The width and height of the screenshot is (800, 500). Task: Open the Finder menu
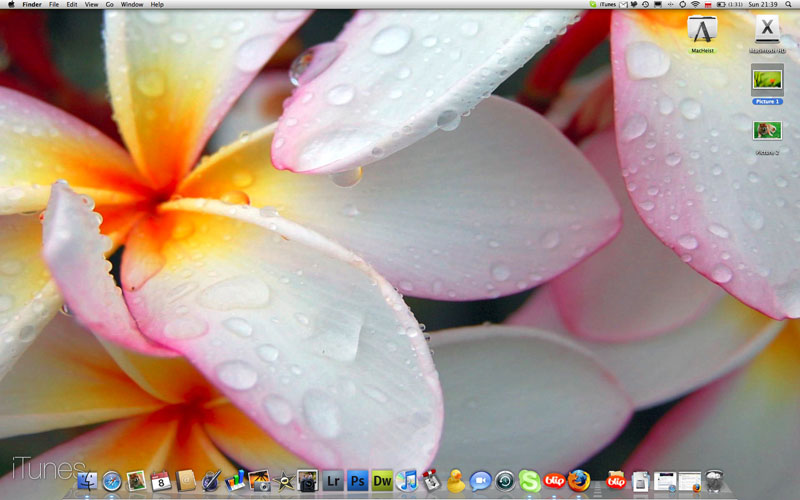point(32,5)
